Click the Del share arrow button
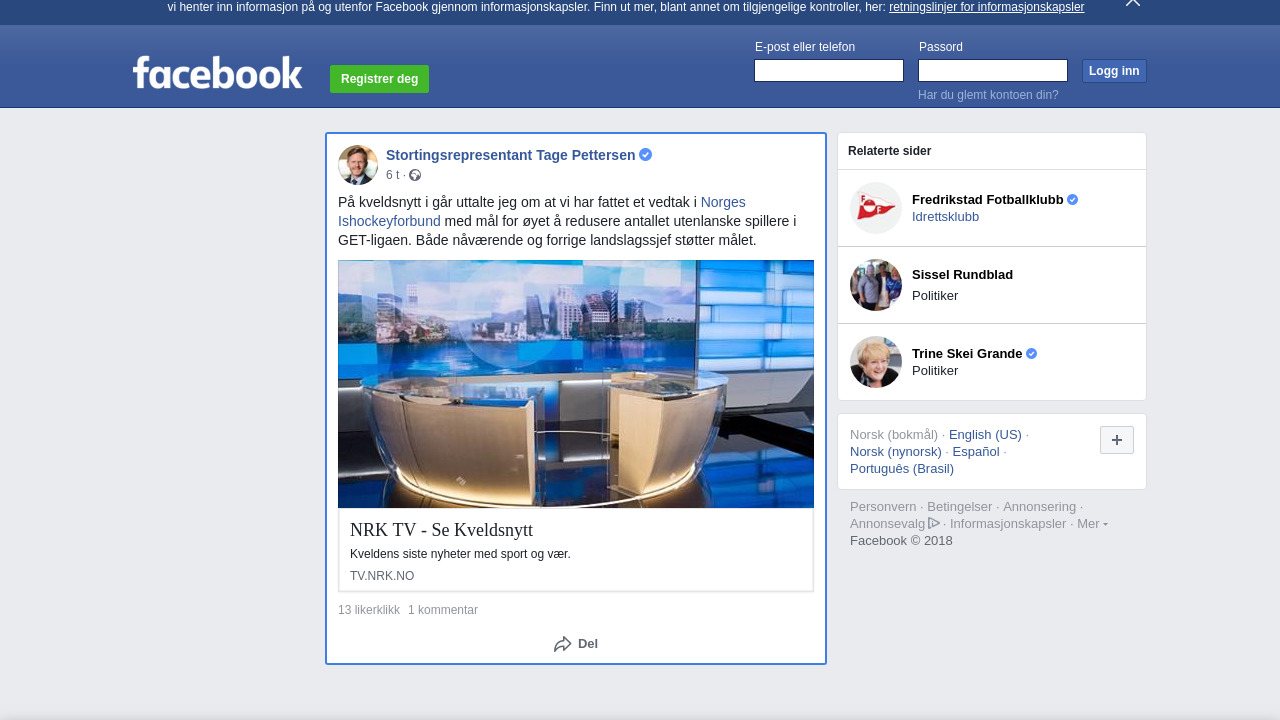This screenshot has height=720, width=1280. [x=576, y=644]
